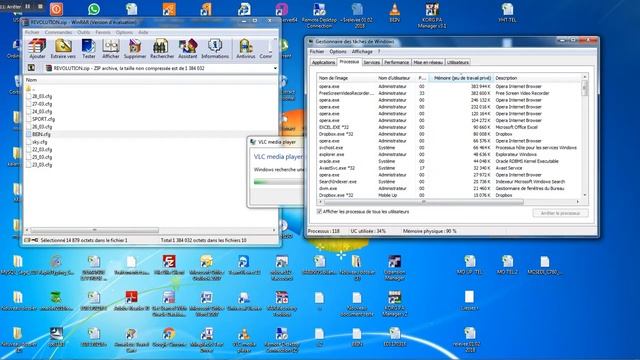Open the Remote Desktop Connection desktop icon
The height and width of the screenshot is (360, 640).
point(319,16)
